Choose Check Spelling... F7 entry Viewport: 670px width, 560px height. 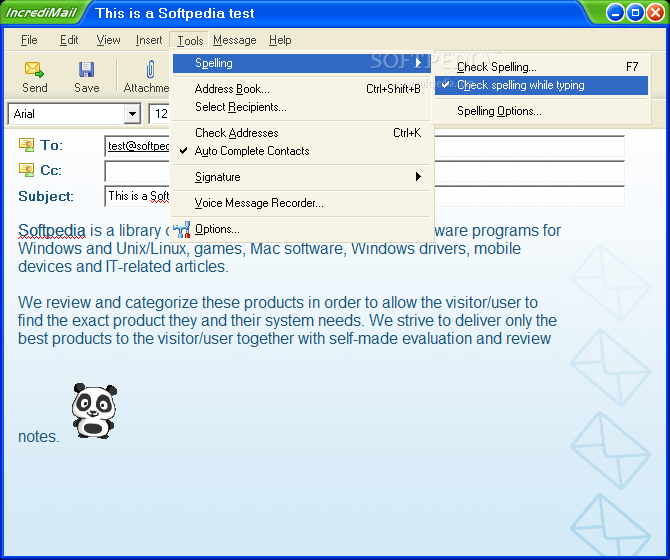(x=541, y=67)
